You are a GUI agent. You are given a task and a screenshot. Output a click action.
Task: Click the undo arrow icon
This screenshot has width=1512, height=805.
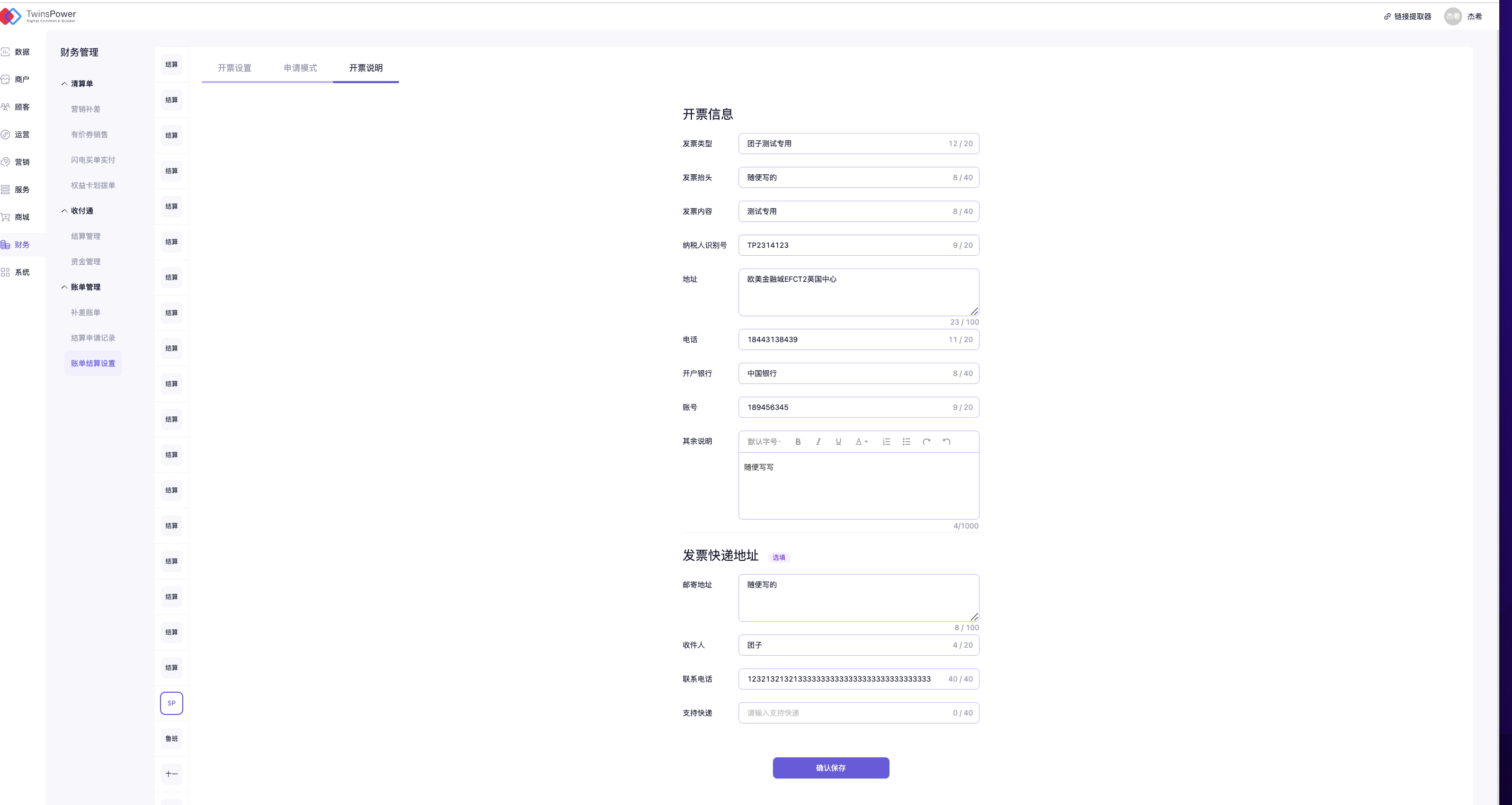tap(946, 442)
